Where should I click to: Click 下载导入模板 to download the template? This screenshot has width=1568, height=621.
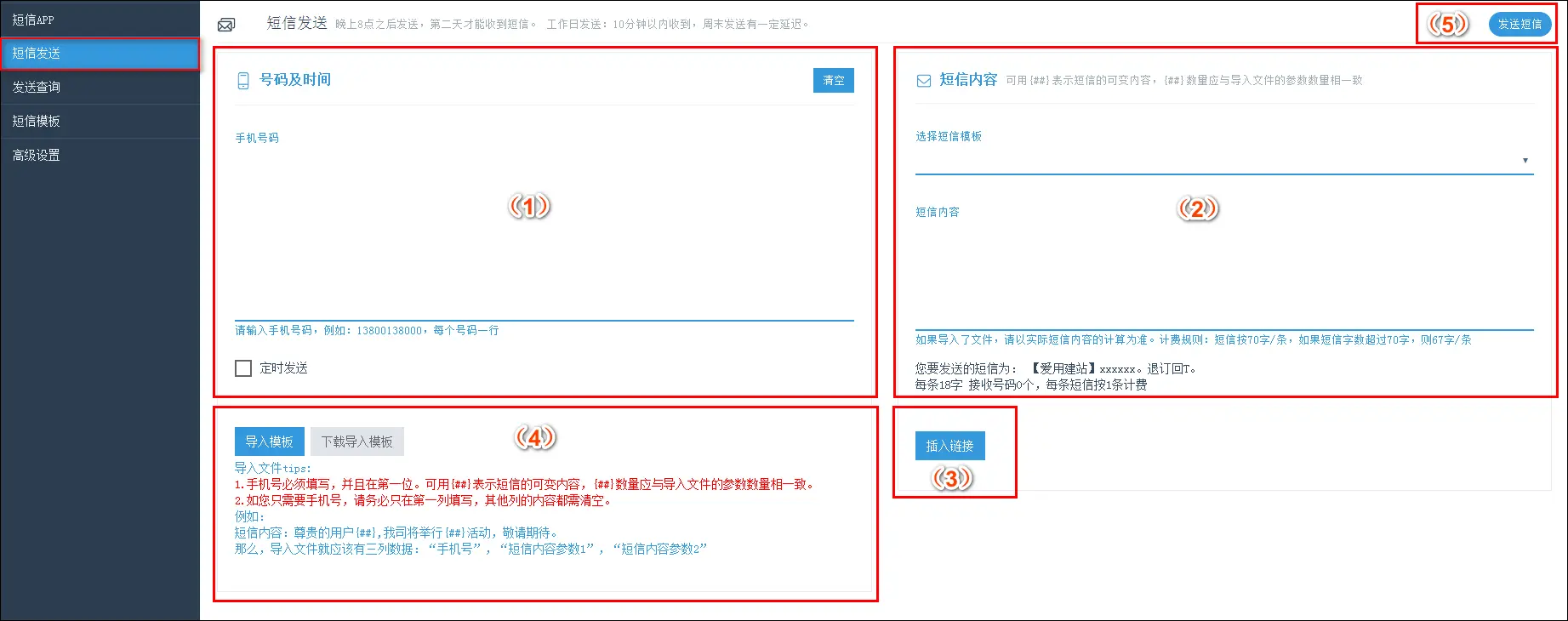coord(356,442)
